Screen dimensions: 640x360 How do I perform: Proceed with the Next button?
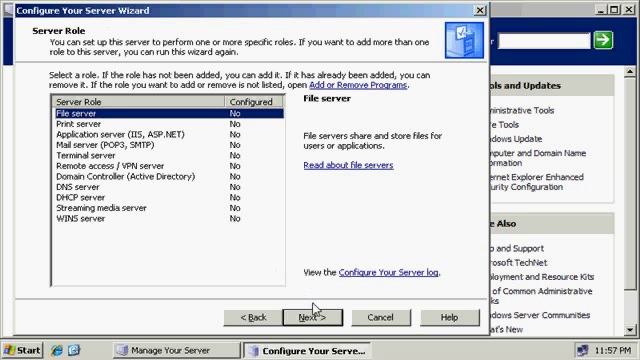[313, 317]
